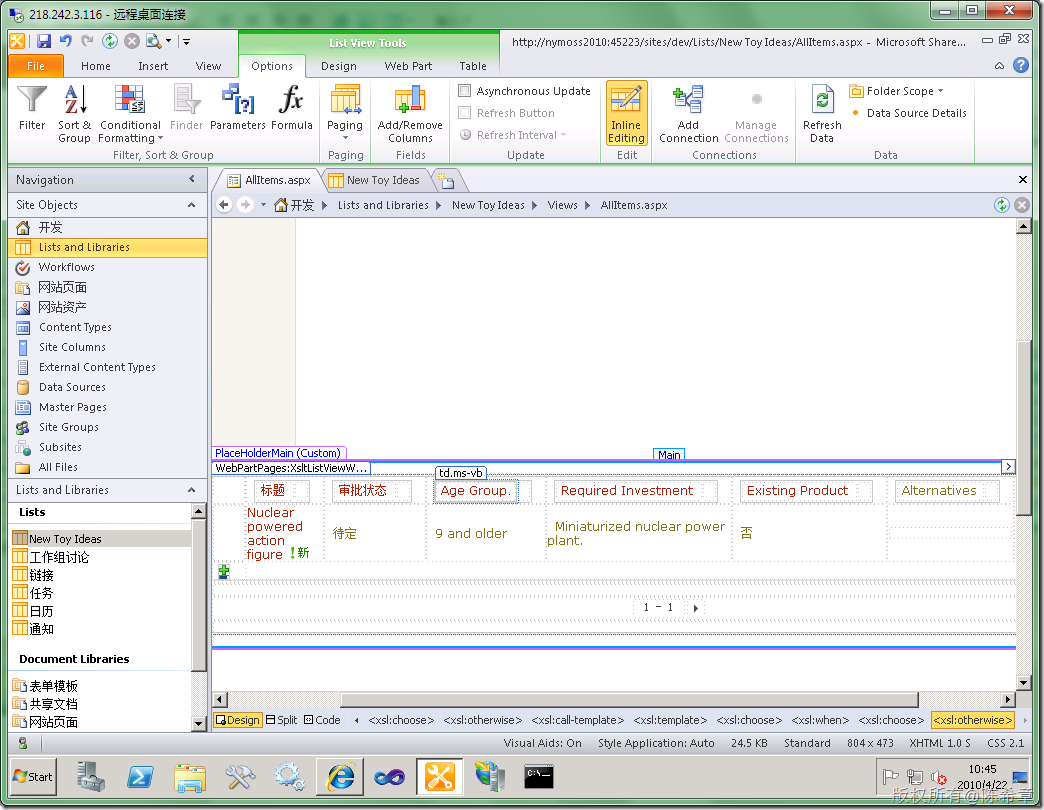Open Sort & Group dialog
This screenshot has height=810, width=1044.
point(75,114)
